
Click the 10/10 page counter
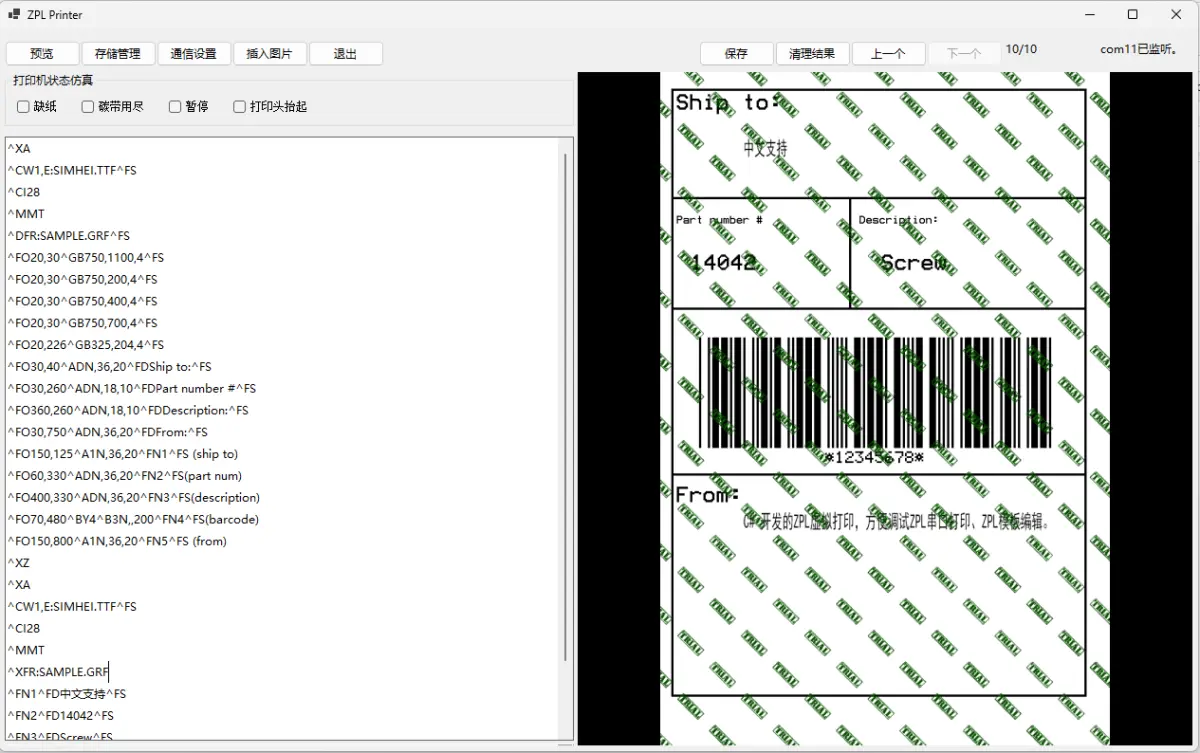tap(1021, 49)
